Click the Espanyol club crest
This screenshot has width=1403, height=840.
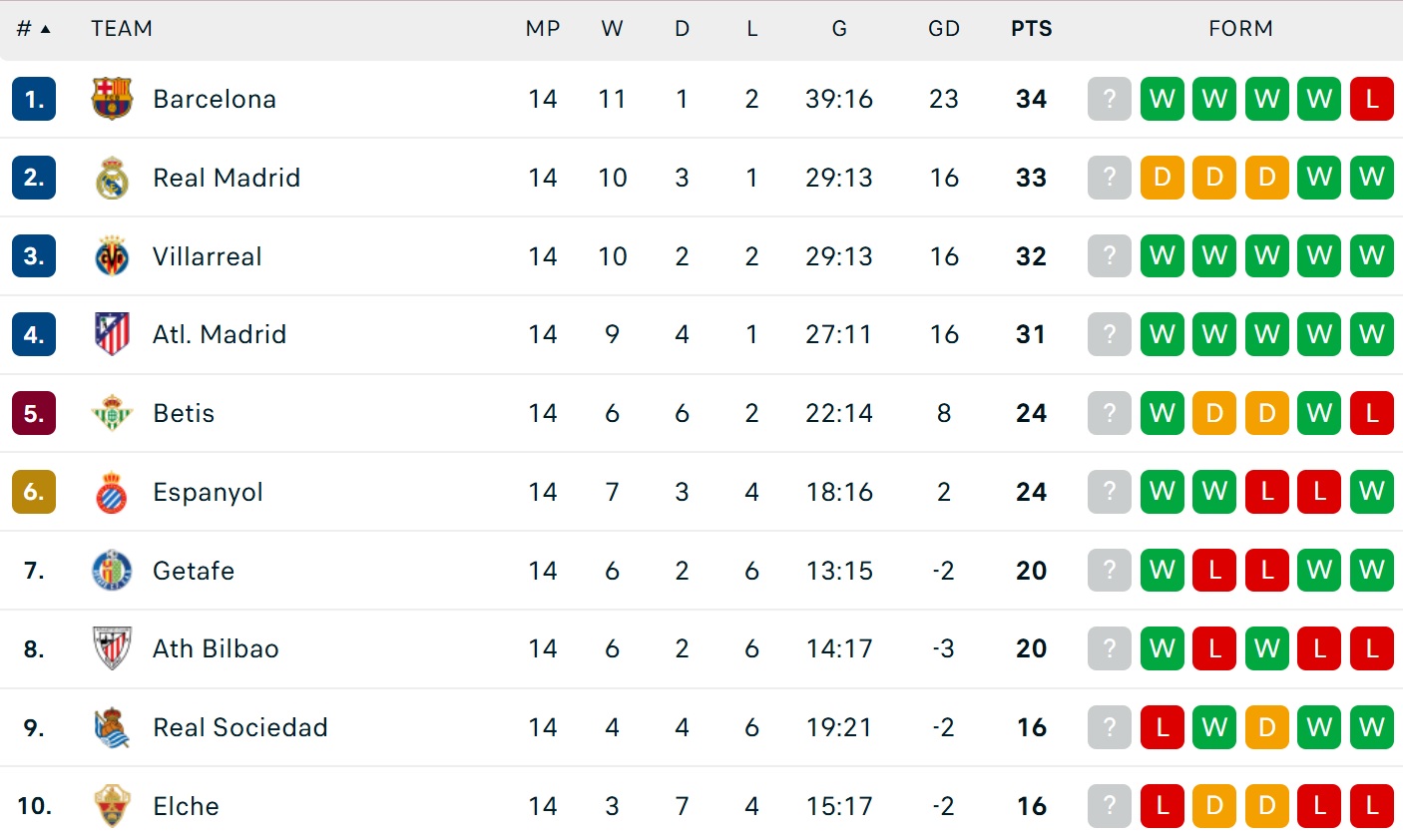(x=112, y=492)
